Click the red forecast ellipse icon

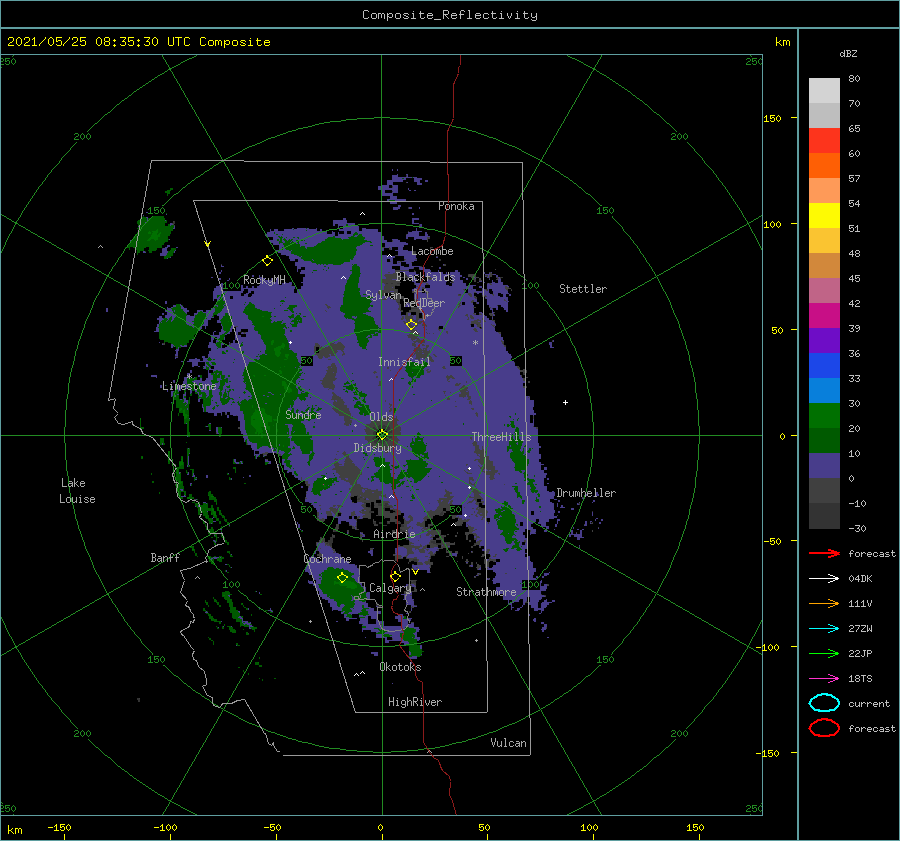(824, 728)
